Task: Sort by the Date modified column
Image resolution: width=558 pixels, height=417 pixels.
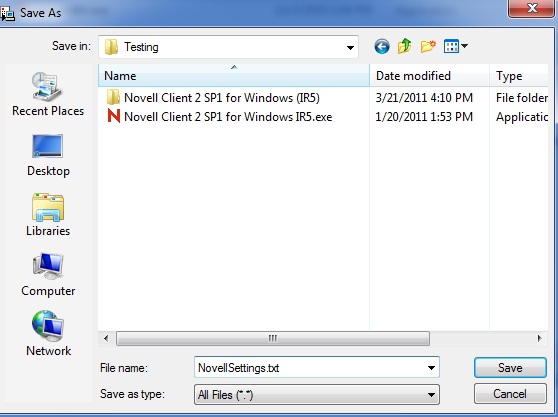Action: point(430,76)
